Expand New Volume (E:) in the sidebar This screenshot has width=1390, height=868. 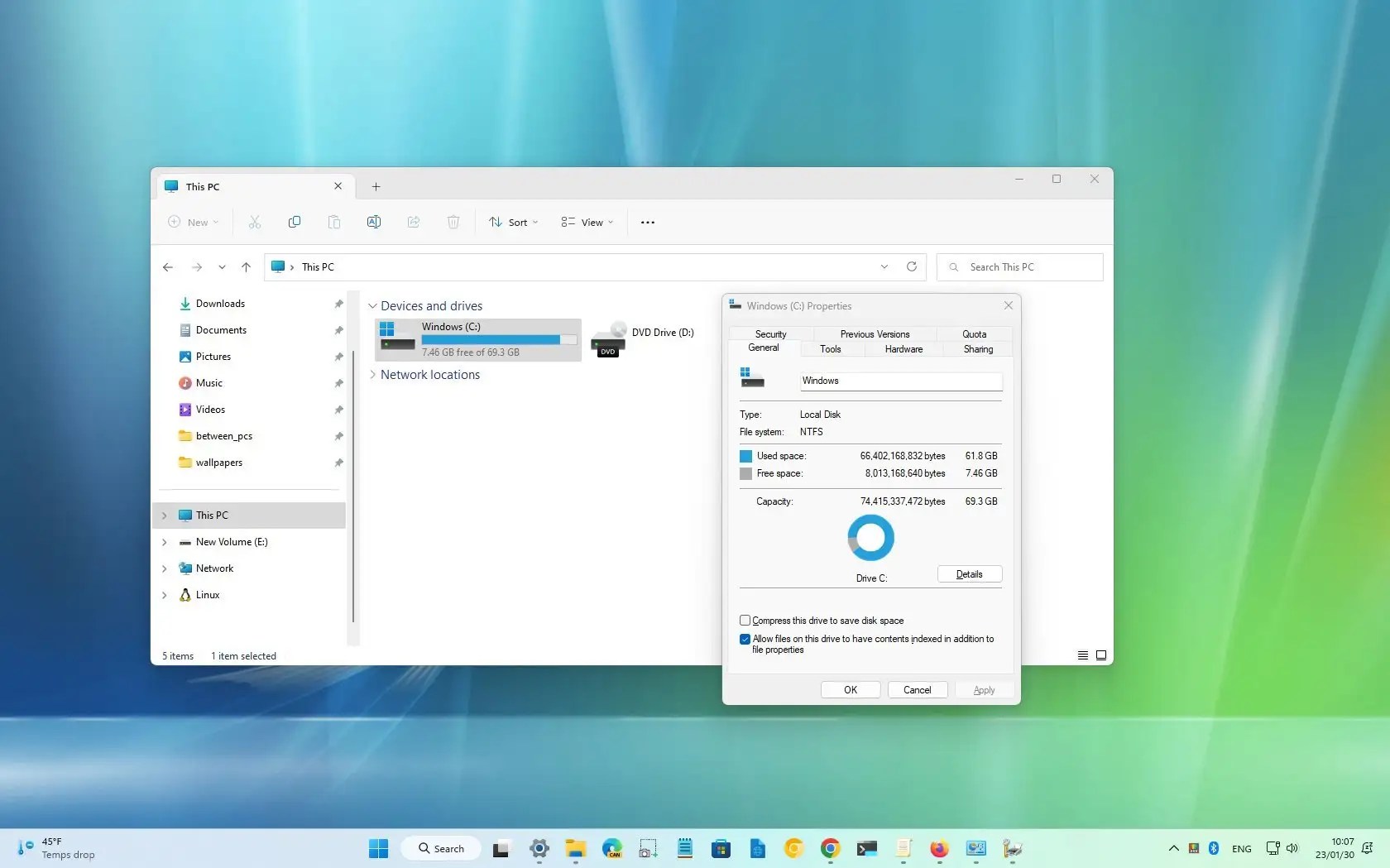(164, 542)
